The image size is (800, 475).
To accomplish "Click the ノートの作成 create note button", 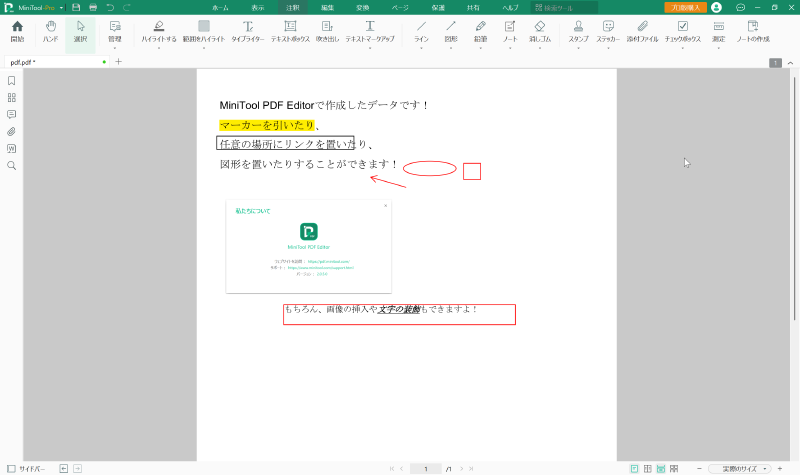I will (x=753, y=30).
